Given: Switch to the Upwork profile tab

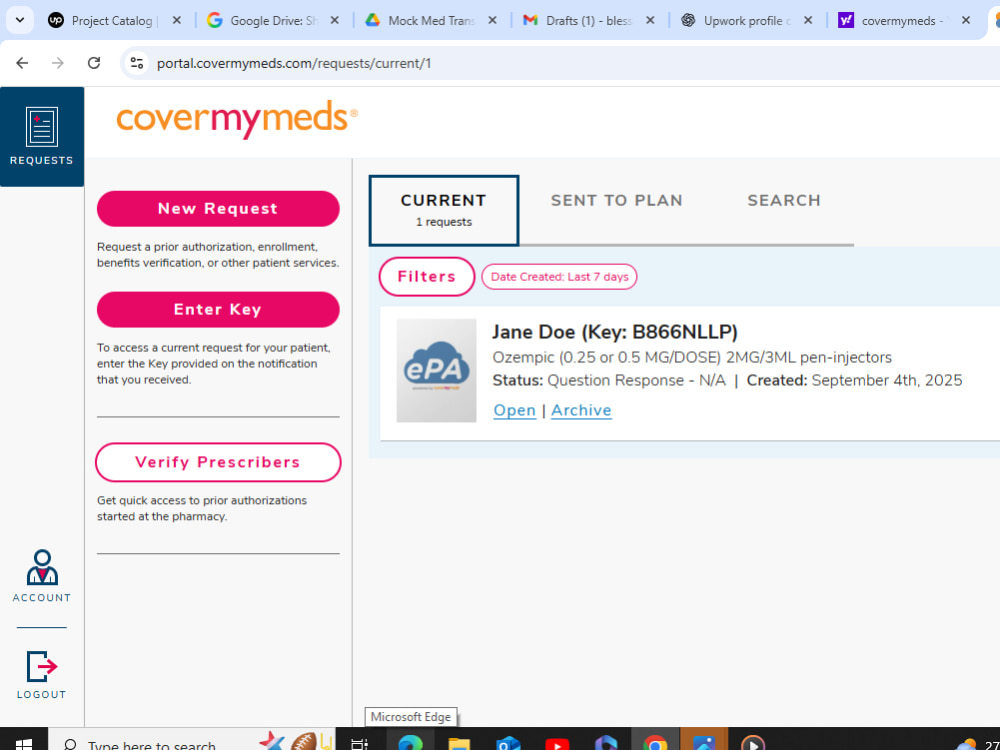Looking at the screenshot, I should click(x=747, y=20).
